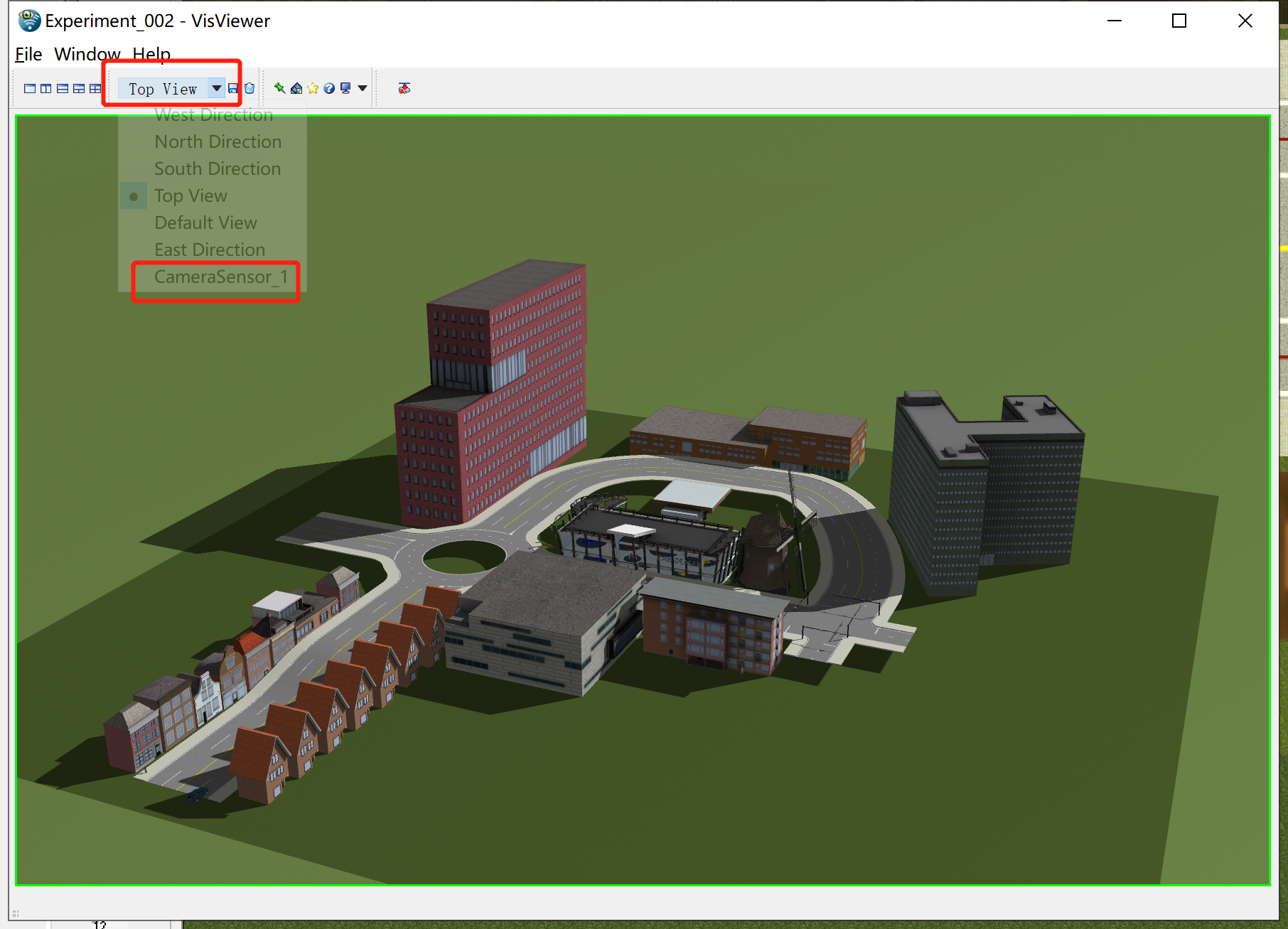Click the blue monitor display icon
Image resolution: width=1288 pixels, height=929 pixels.
coord(345,88)
